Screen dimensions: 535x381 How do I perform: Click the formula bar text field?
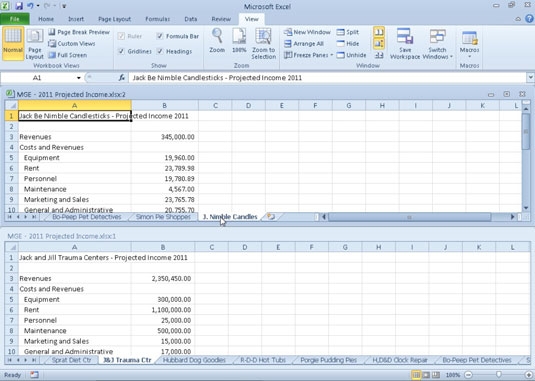pos(327,78)
